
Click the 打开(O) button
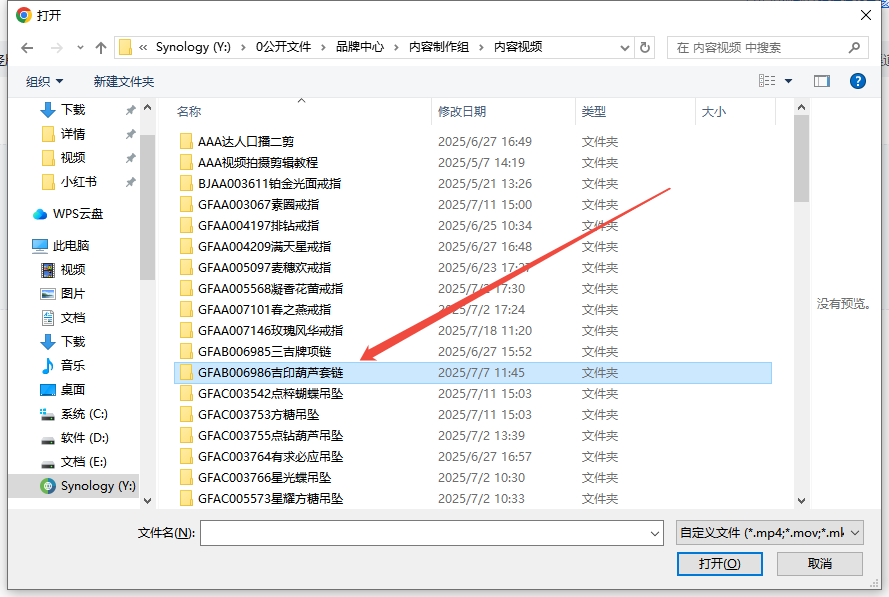tap(721, 564)
